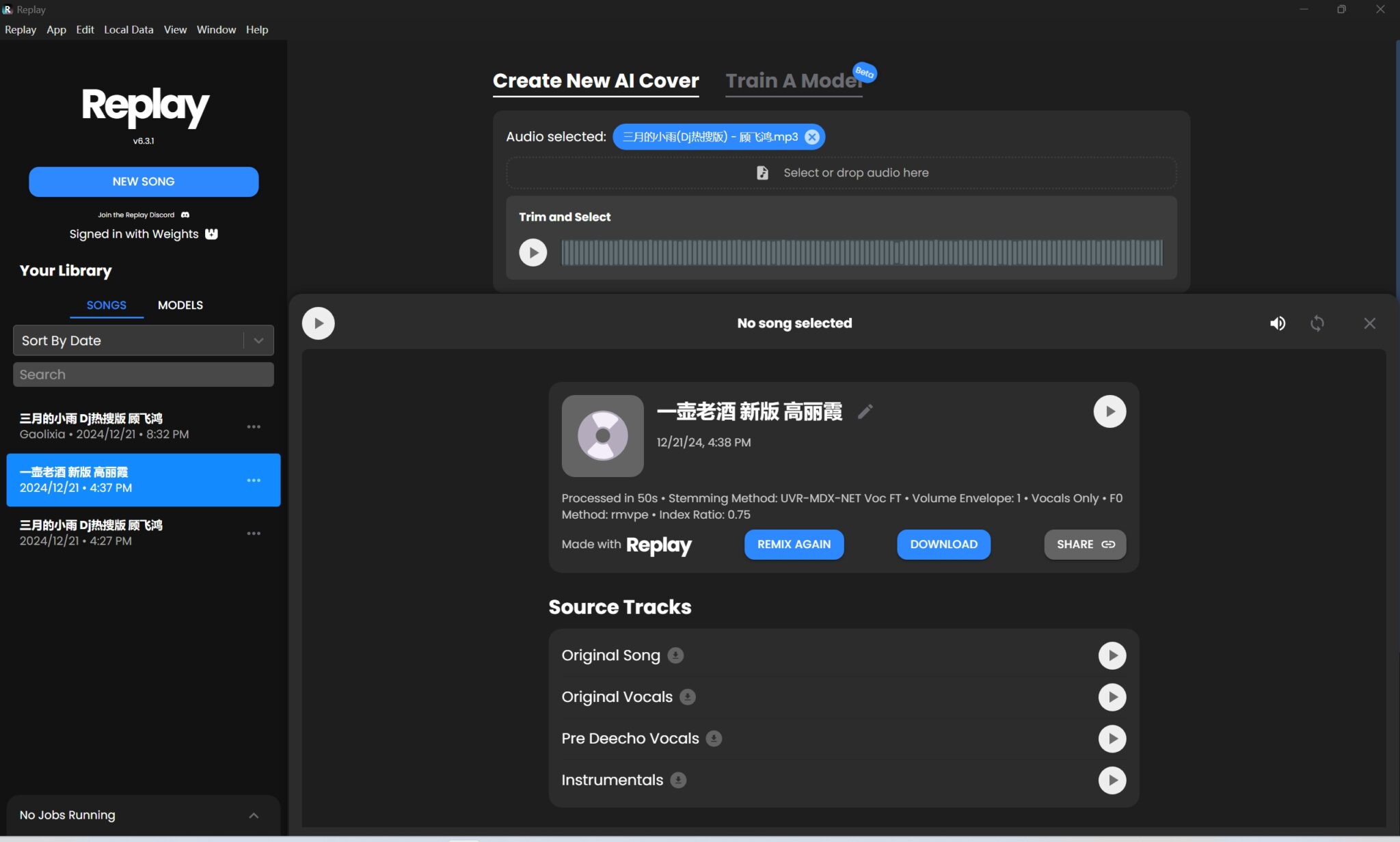Download the Original Song track
Screen dimensions: 1400x842
[x=675, y=655]
